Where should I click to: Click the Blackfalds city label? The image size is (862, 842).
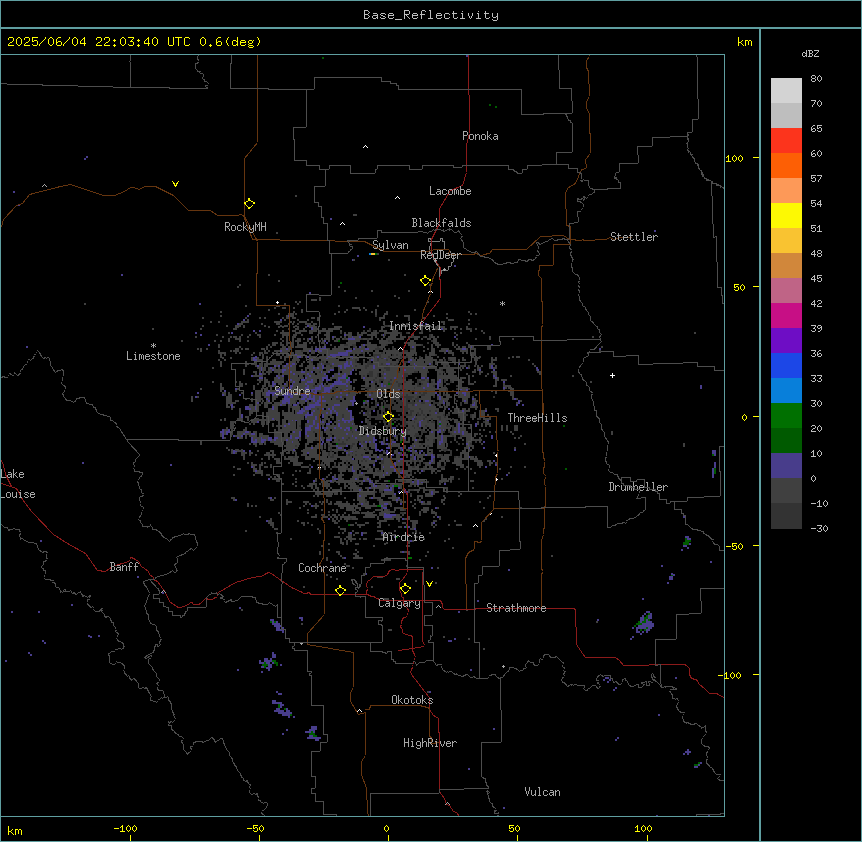(x=441, y=223)
